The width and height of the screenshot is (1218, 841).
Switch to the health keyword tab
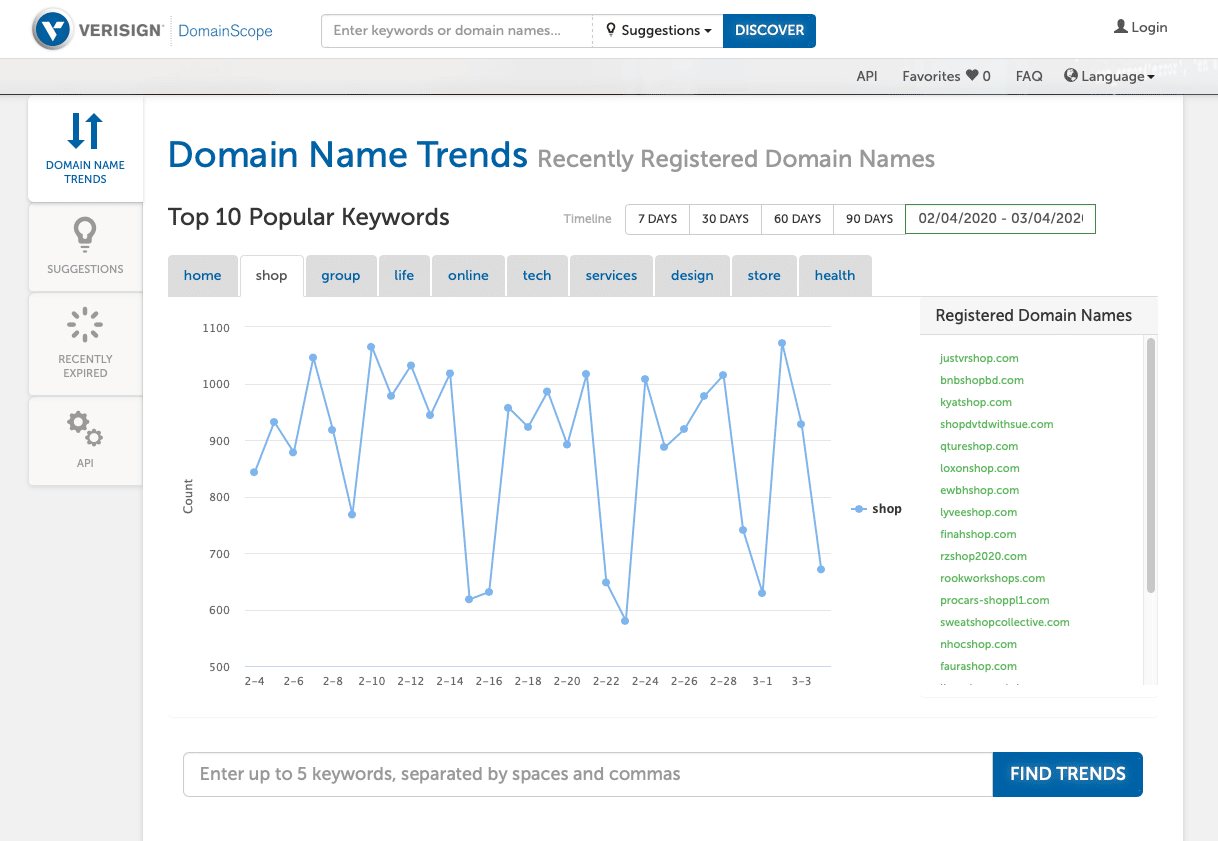[835, 276]
